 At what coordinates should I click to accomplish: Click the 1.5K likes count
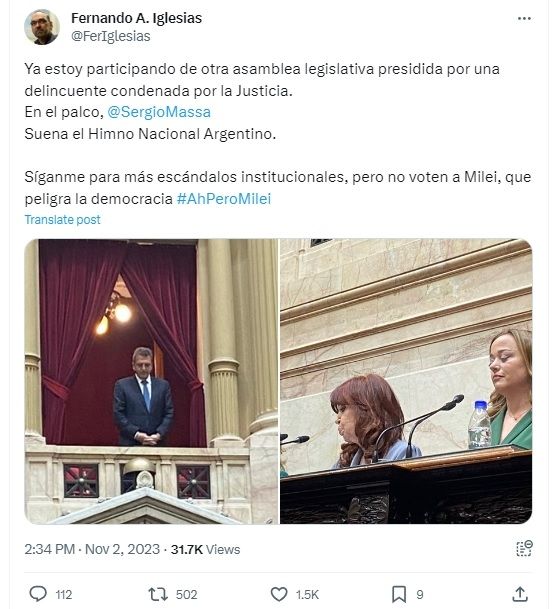(x=307, y=595)
